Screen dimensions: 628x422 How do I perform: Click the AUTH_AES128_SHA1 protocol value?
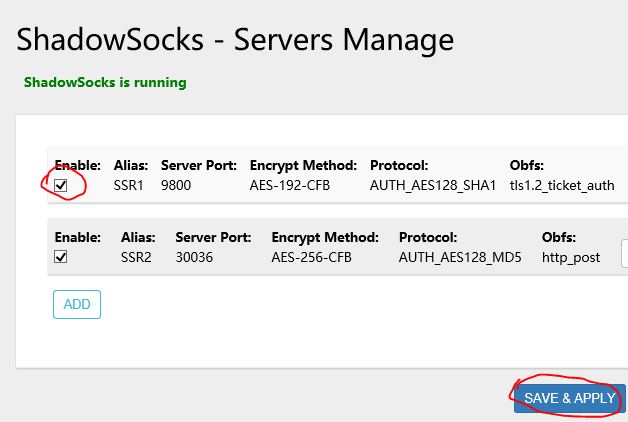[x=433, y=185]
